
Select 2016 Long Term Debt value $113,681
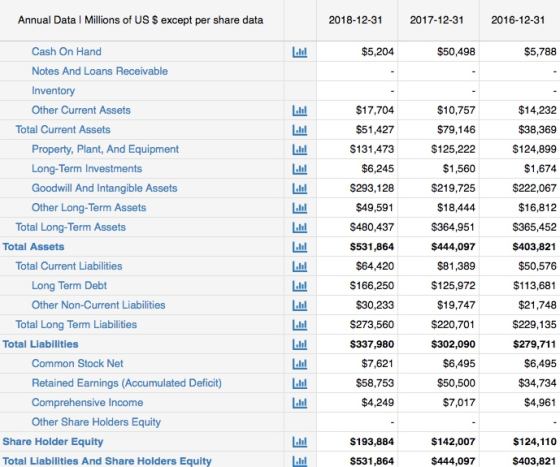[535, 286]
